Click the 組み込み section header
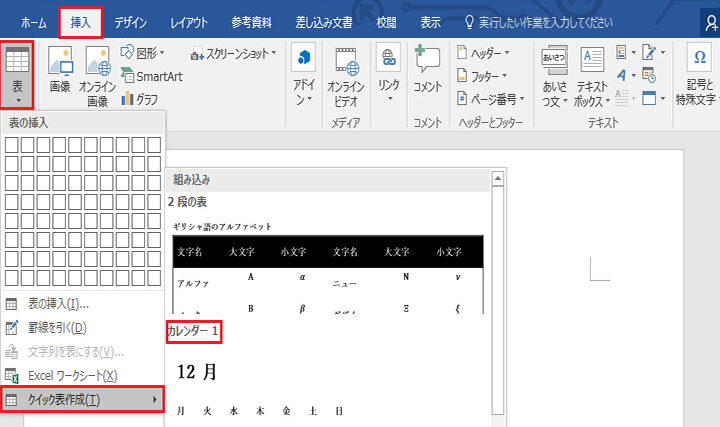Viewport: 720px width, 427px height. tap(328, 180)
